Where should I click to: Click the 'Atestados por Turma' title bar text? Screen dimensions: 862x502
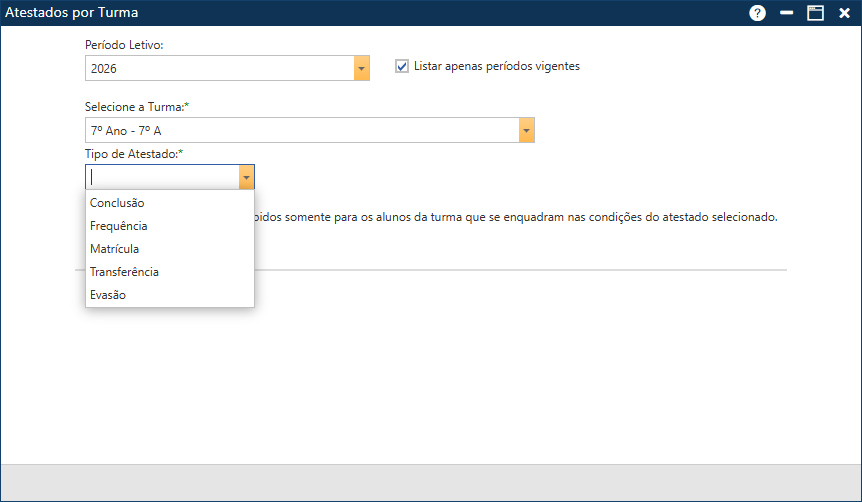tap(72, 13)
